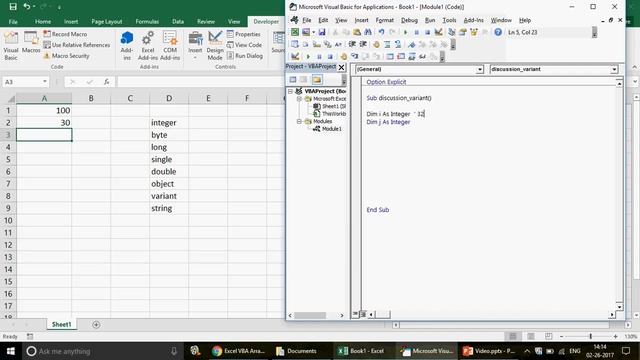Toggle Bookmark flag icon in Edit toolbar
This screenshot has height=360, width=640.
pos(411,44)
